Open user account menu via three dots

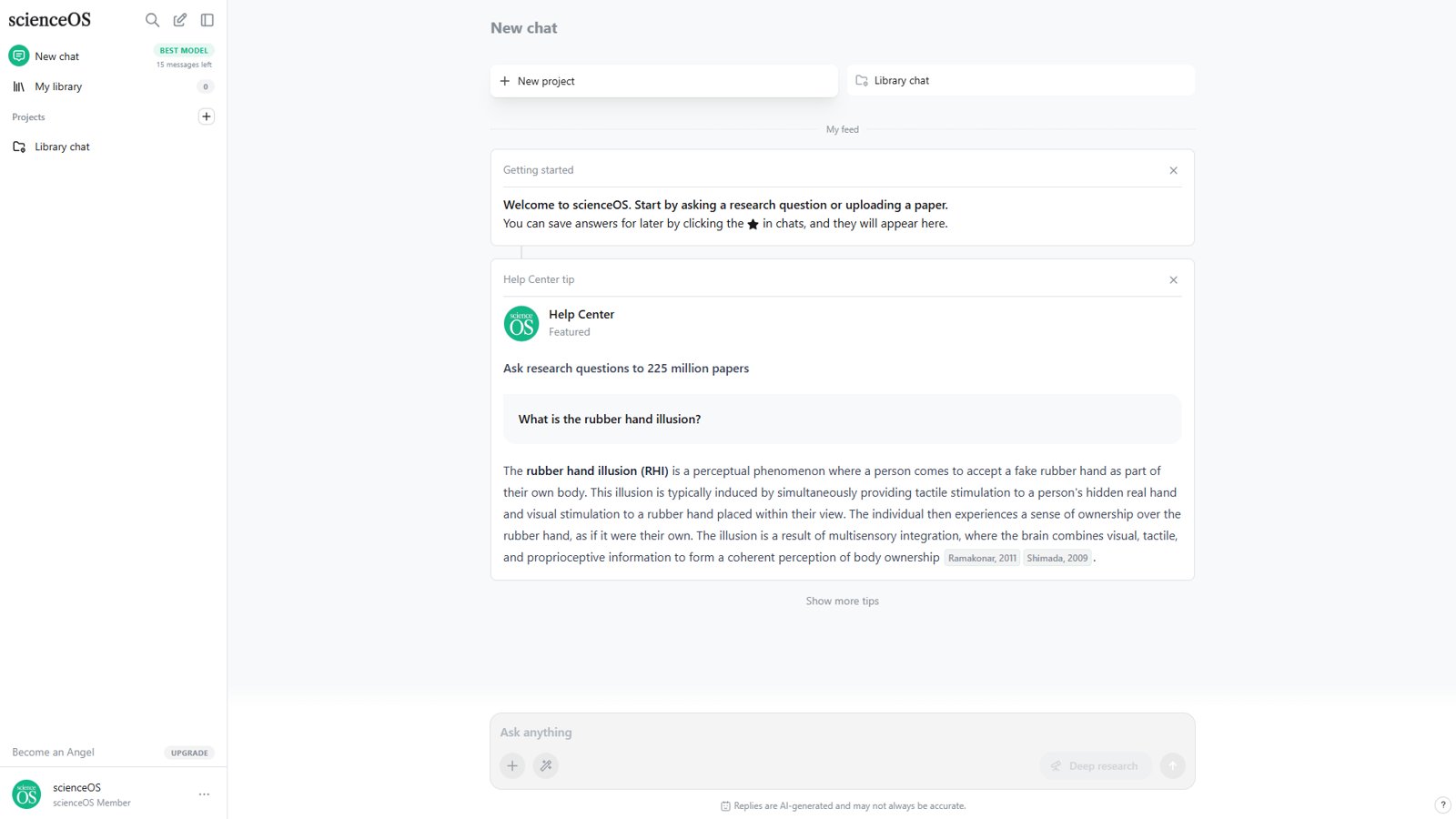coord(204,794)
